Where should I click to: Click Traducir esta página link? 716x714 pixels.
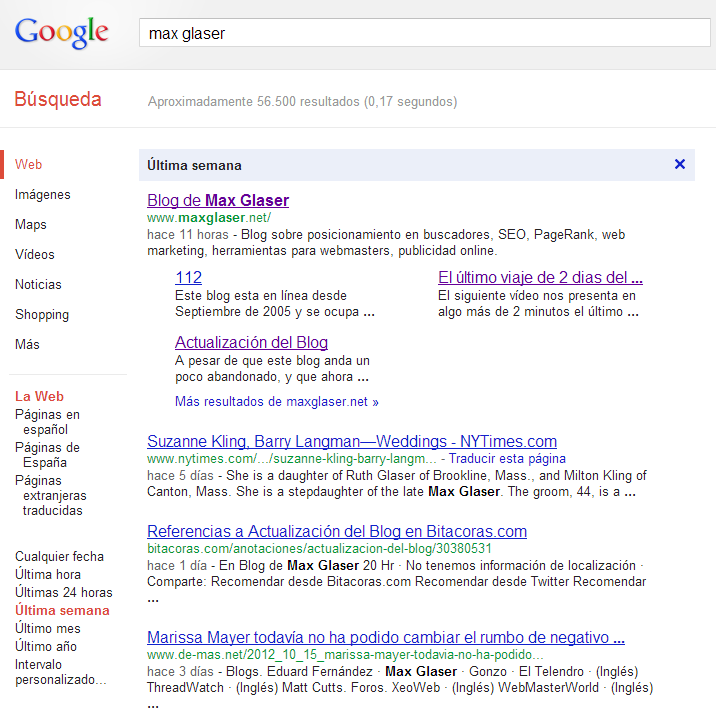coord(507,458)
